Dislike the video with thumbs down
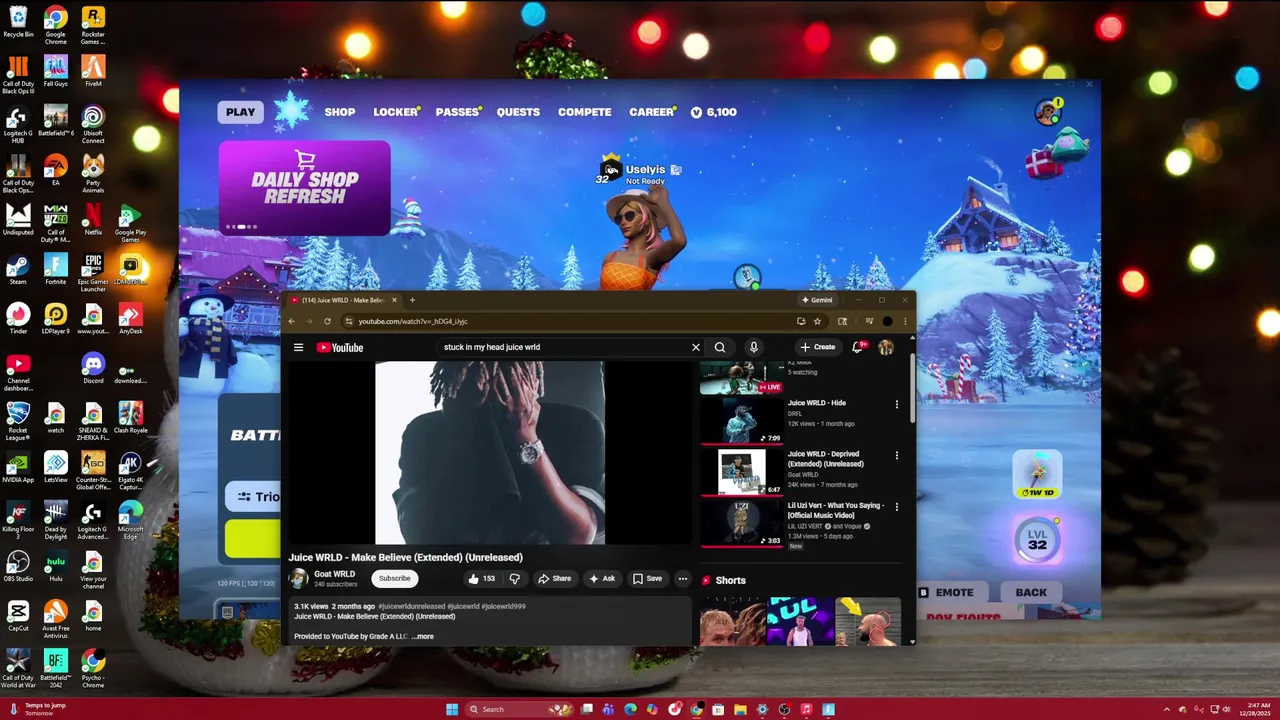 (515, 578)
